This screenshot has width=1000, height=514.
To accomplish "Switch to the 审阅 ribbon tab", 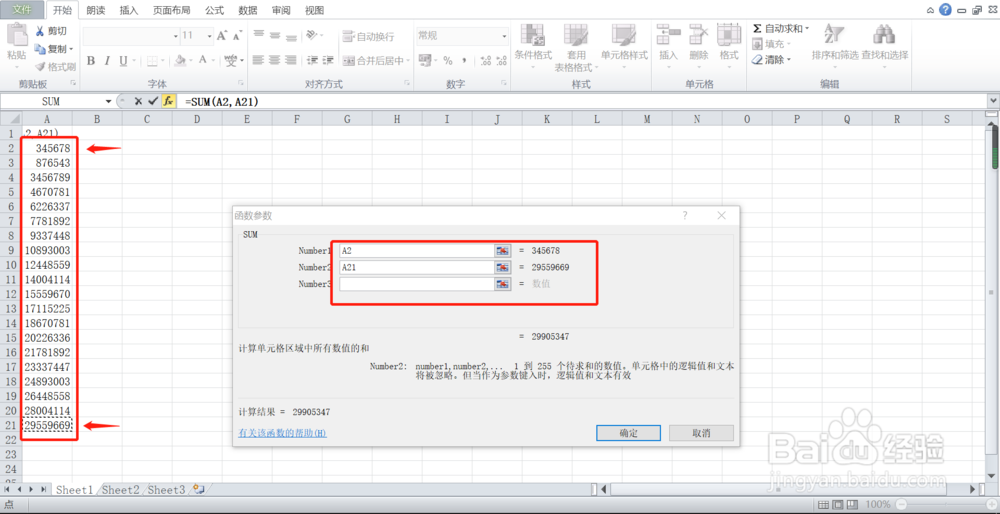I will tap(281, 10).
